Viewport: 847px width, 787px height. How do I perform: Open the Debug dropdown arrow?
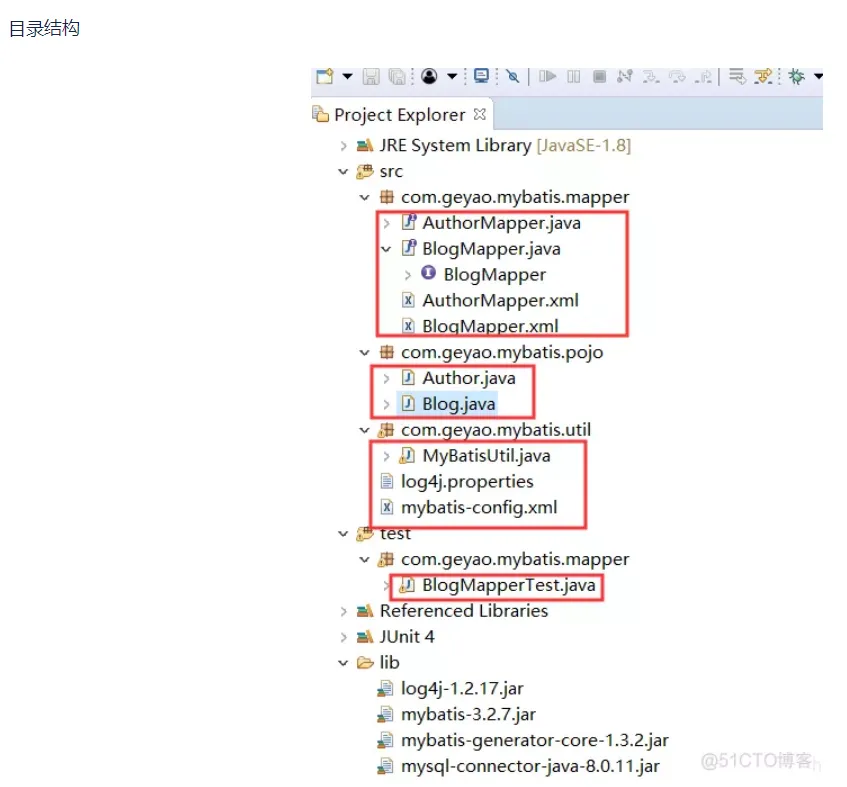point(818,77)
